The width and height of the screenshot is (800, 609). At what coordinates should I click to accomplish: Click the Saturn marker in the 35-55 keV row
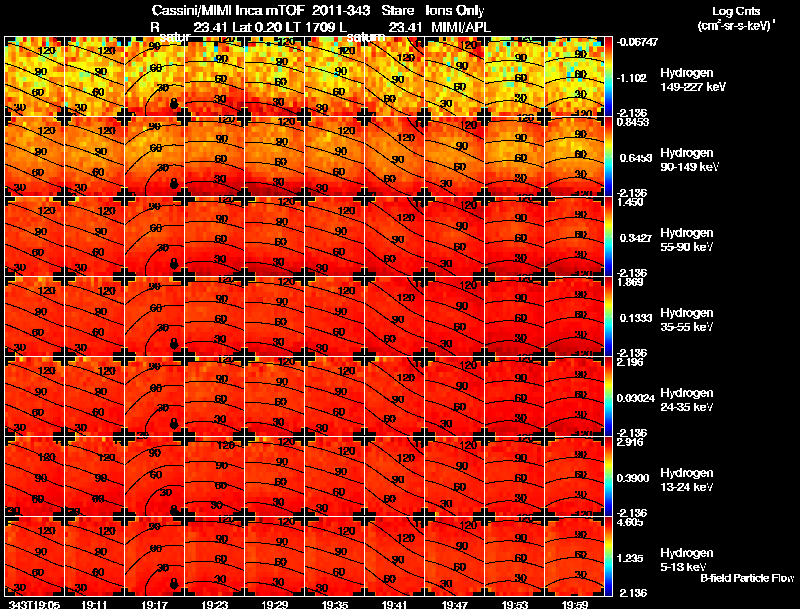174,344
